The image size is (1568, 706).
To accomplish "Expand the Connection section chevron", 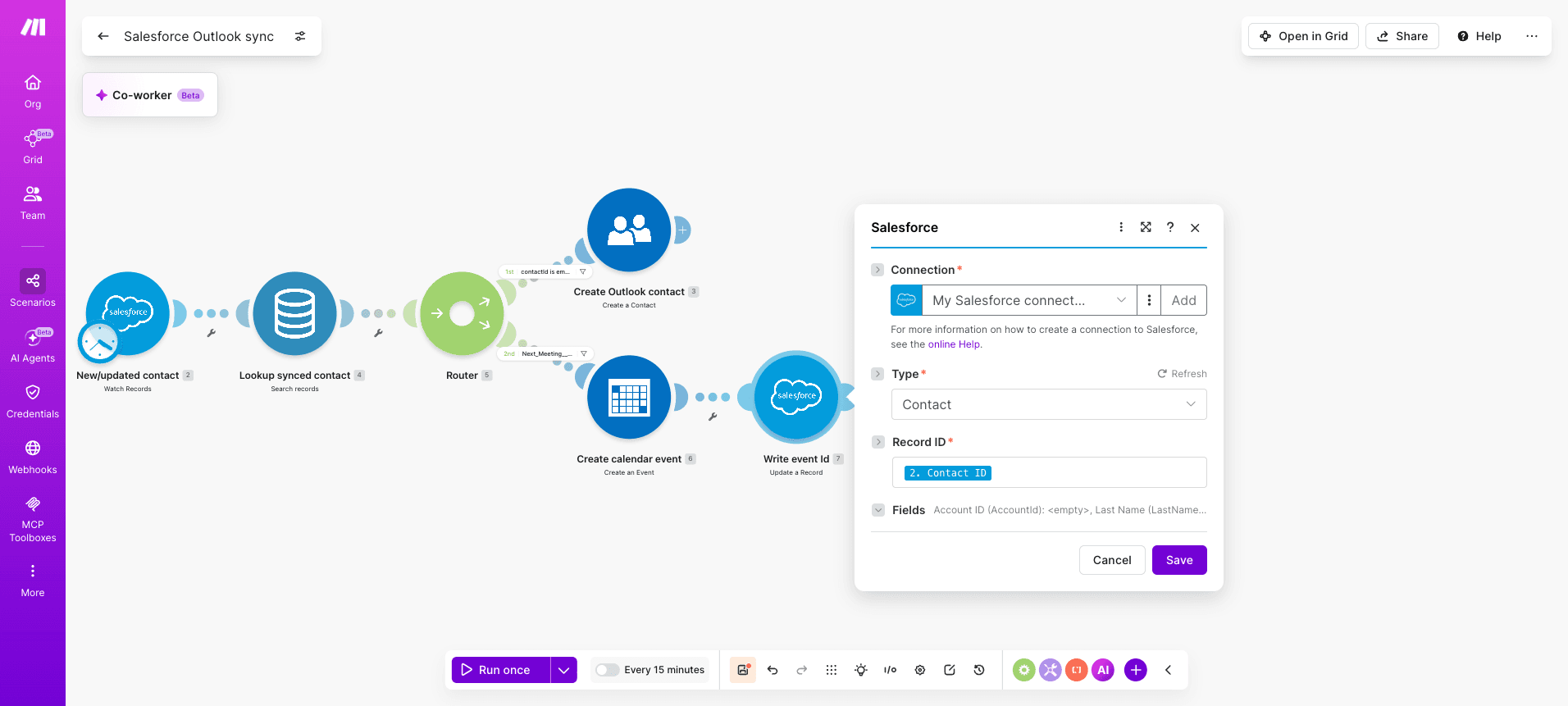I will pyautogui.click(x=877, y=270).
